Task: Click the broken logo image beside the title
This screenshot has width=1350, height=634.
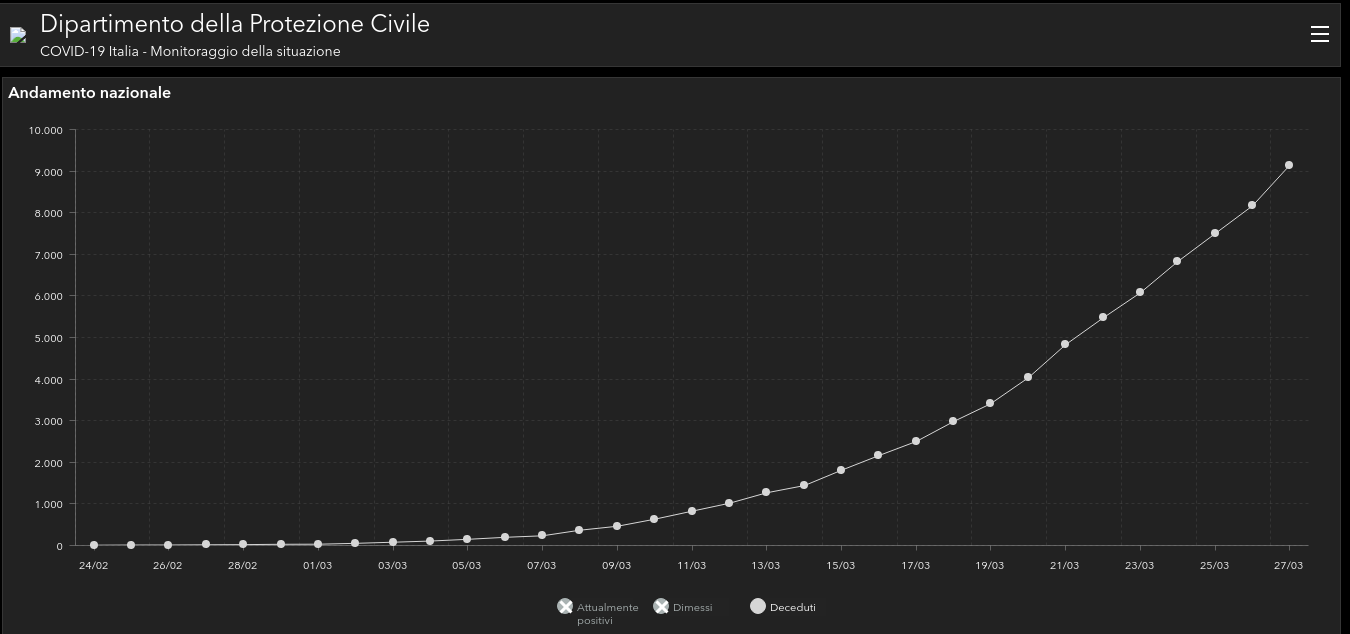Action: (17, 35)
